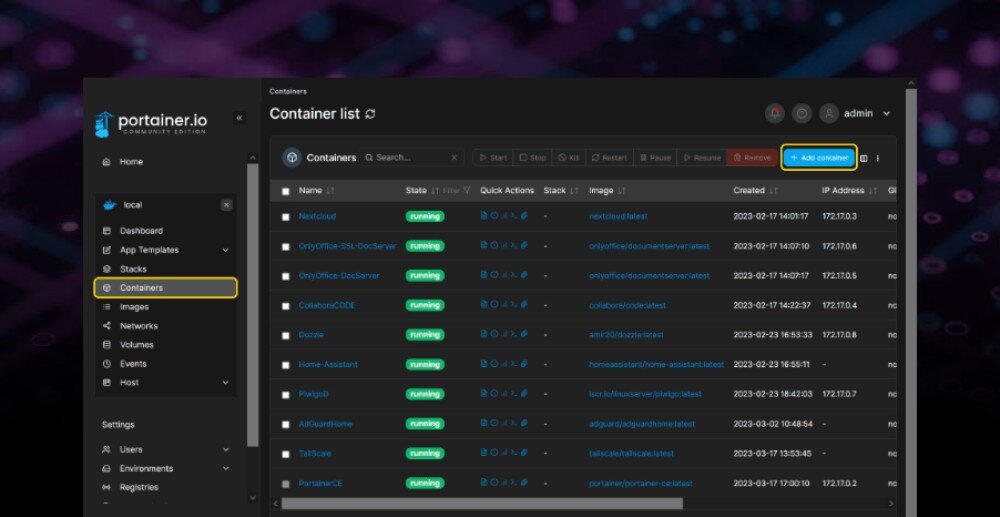Screen dimensions: 1000x517
Task: Click the table horizontal scrollbar
Action: point(482,504)
